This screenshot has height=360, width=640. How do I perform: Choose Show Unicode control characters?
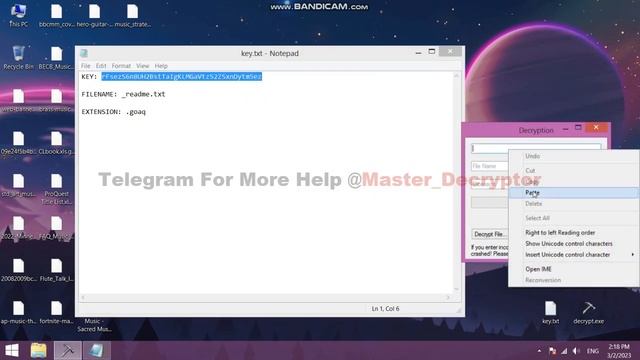(x=573, y=243)
